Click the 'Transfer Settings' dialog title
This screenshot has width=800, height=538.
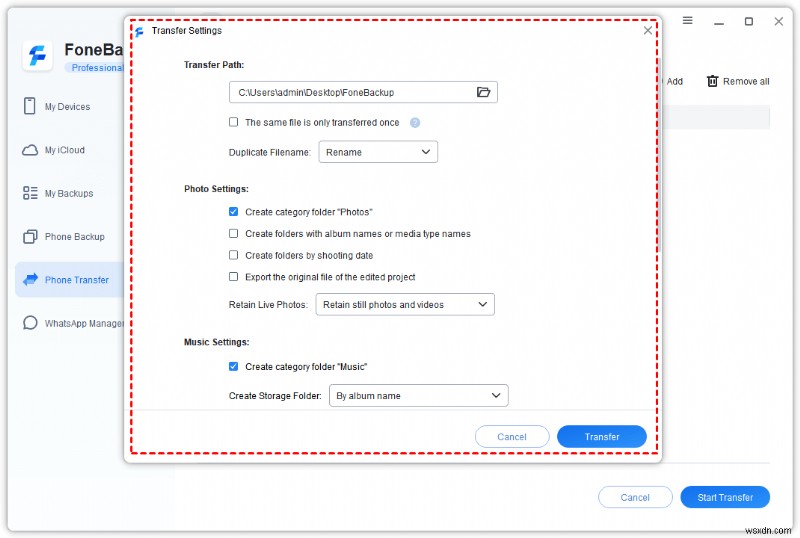click(187, 31)
